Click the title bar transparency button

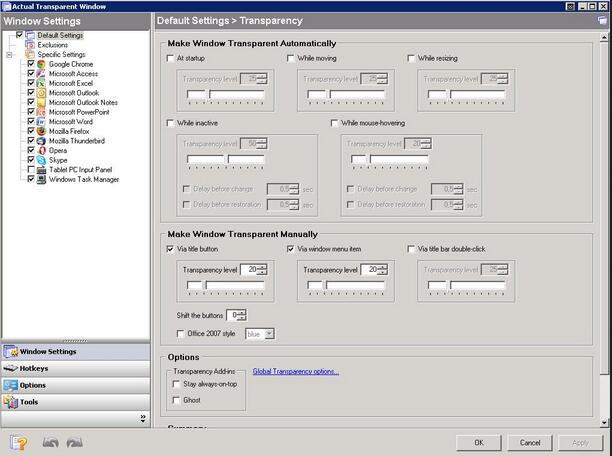[x=570, y=6]
